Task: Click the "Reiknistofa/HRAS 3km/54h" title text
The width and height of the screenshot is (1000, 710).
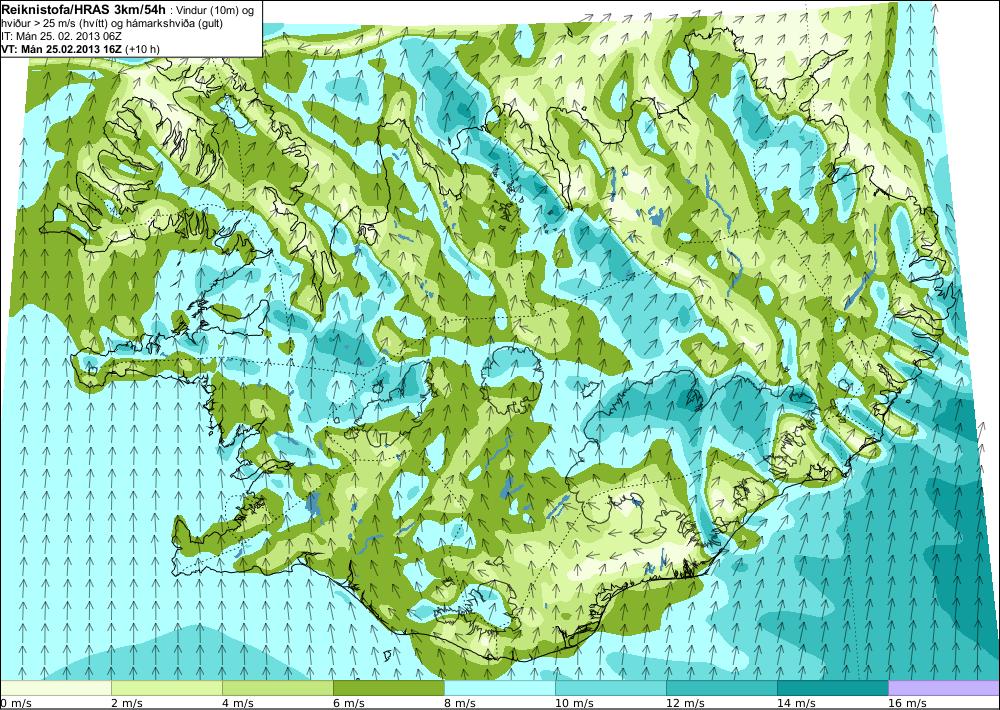Action: (85, 8)
